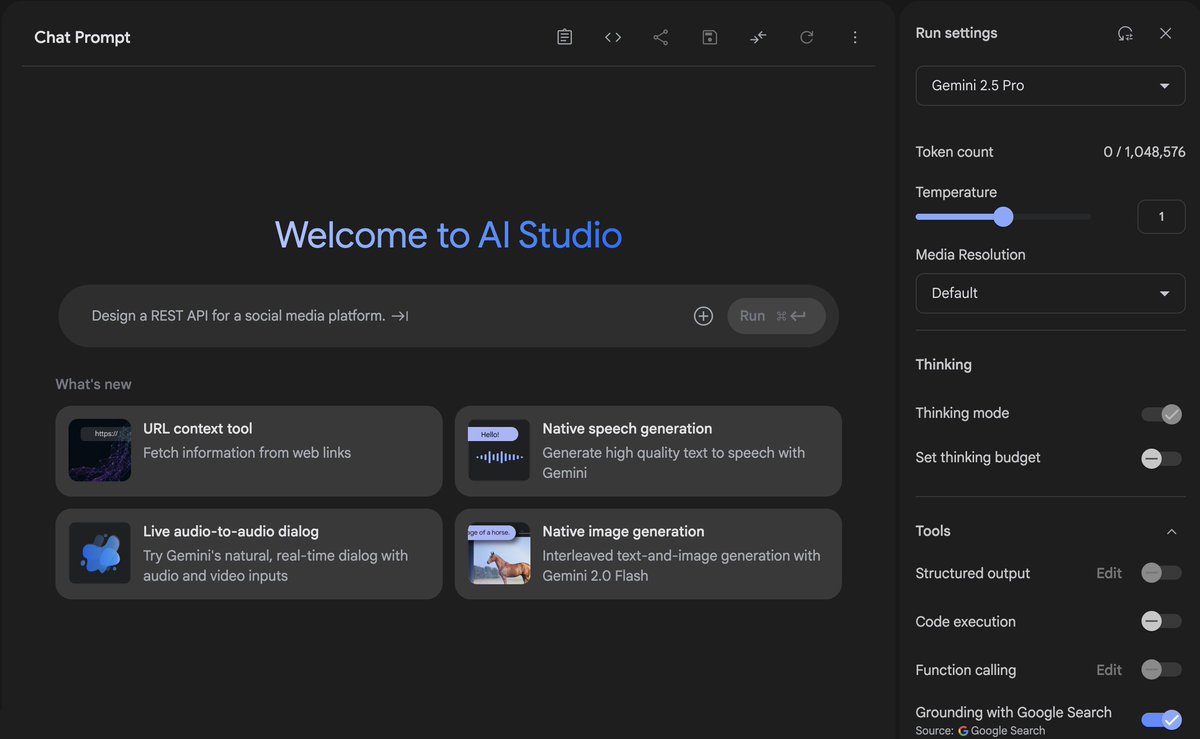
Task: Click the Run settings panel title
Action: click(x=956, y=33)
